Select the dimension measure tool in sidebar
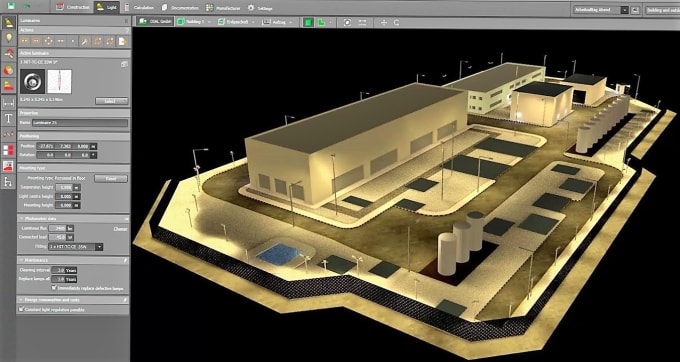Screen dimensions: 680x362 (x=9, y=102)
